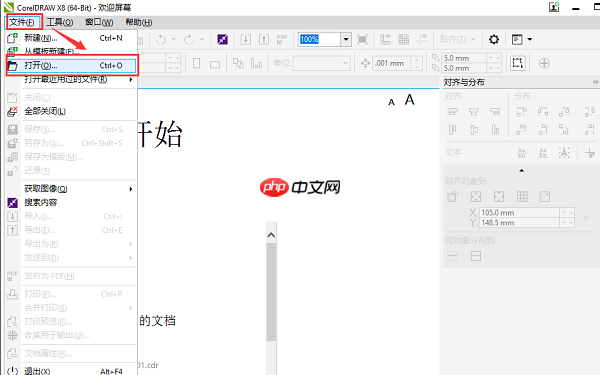The width and height of the screenshot is (600, 375).
Task: Click Distribute Top icon in 分布 section
Action: (x=521, y=130)
